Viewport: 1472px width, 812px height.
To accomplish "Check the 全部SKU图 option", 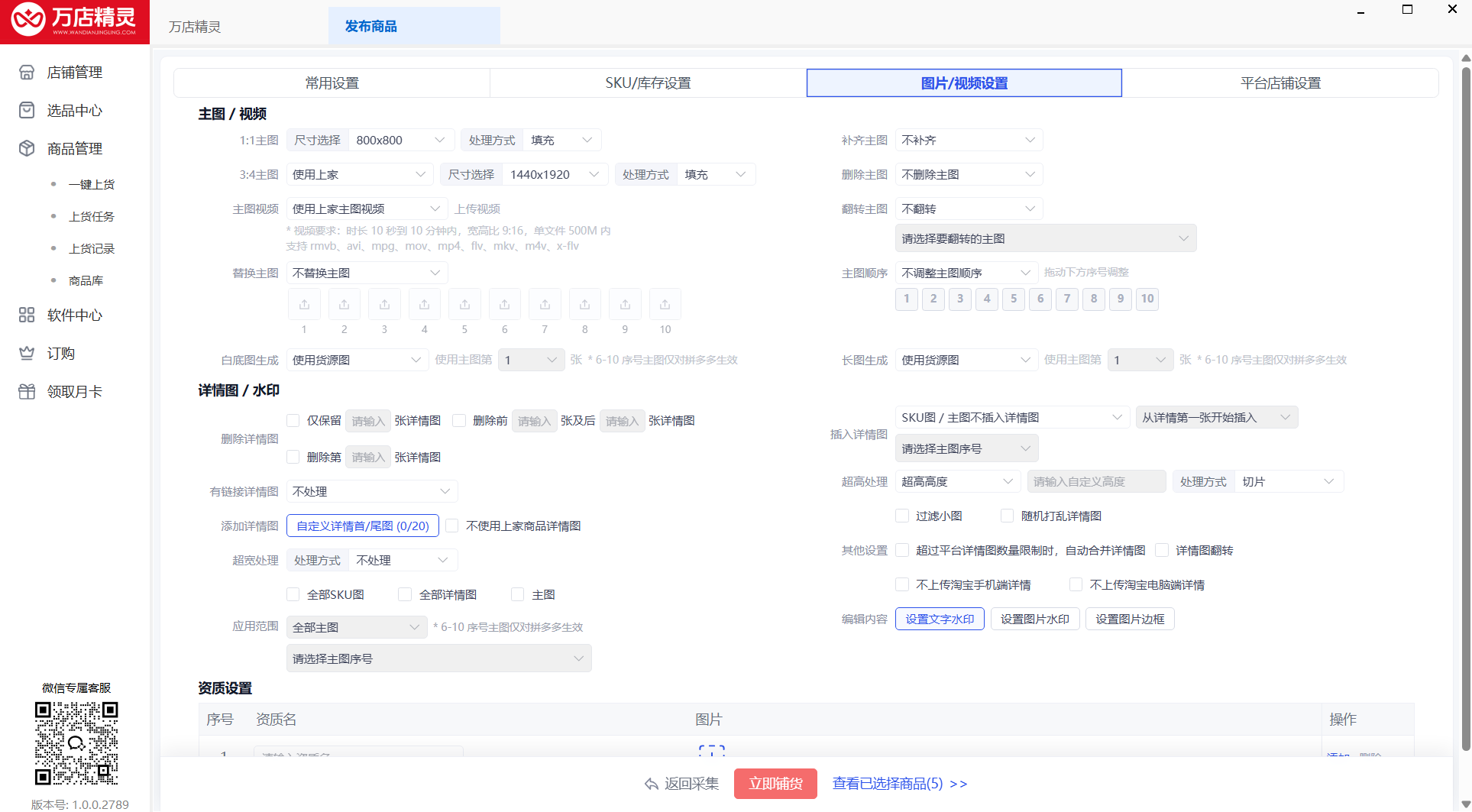I will (x=293, y=594).
